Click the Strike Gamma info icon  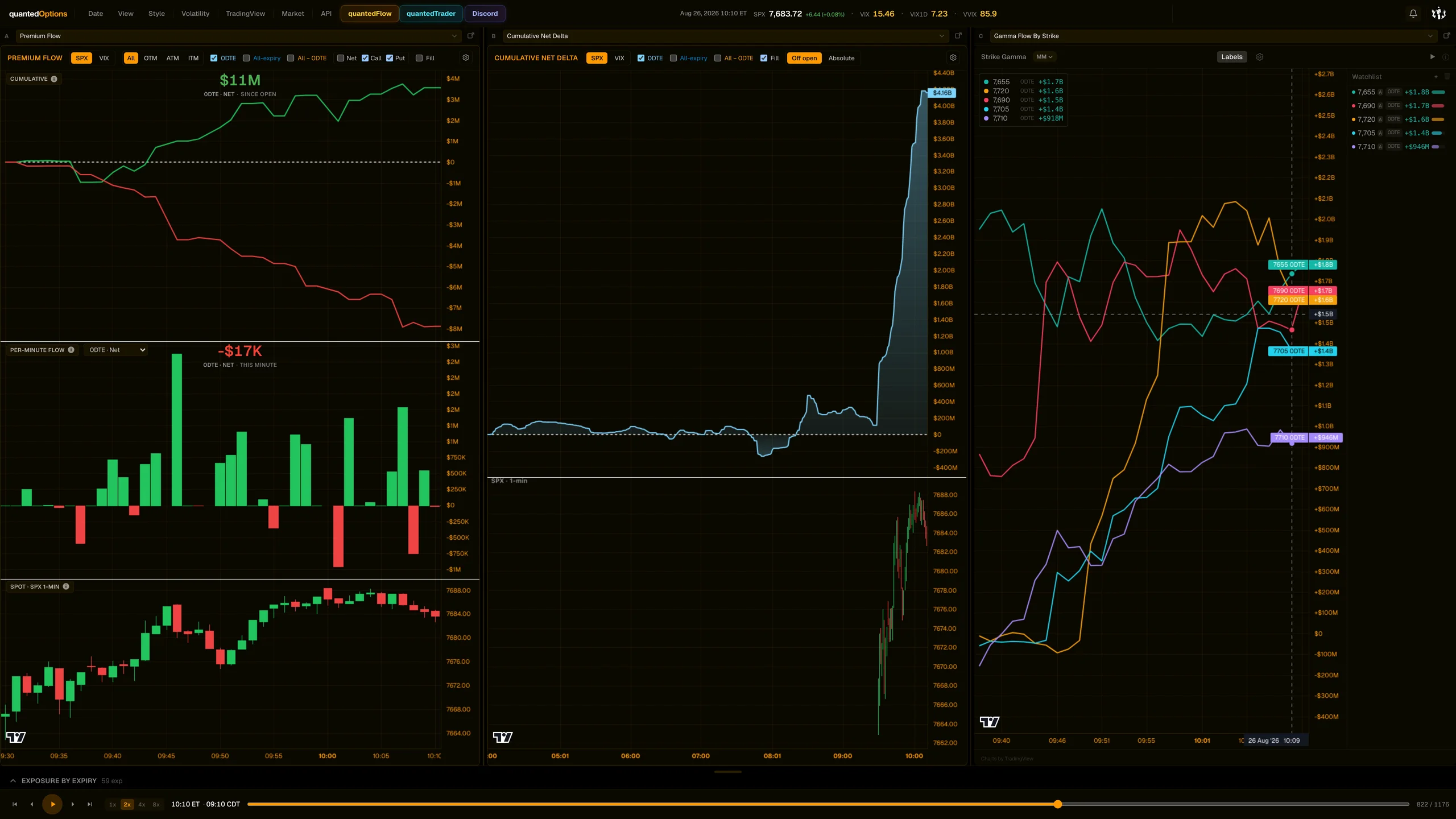pos(1445,57)
